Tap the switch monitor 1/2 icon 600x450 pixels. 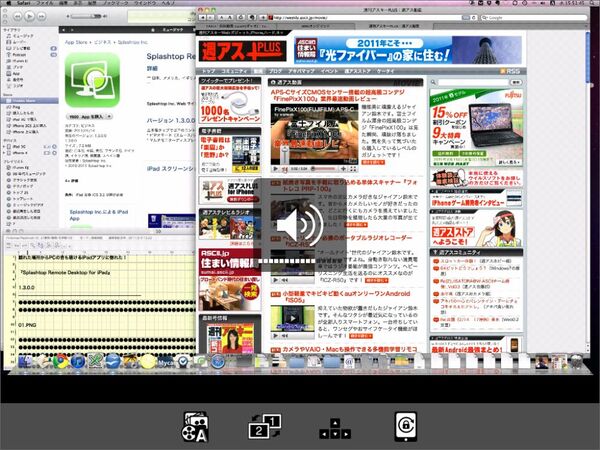265,426
